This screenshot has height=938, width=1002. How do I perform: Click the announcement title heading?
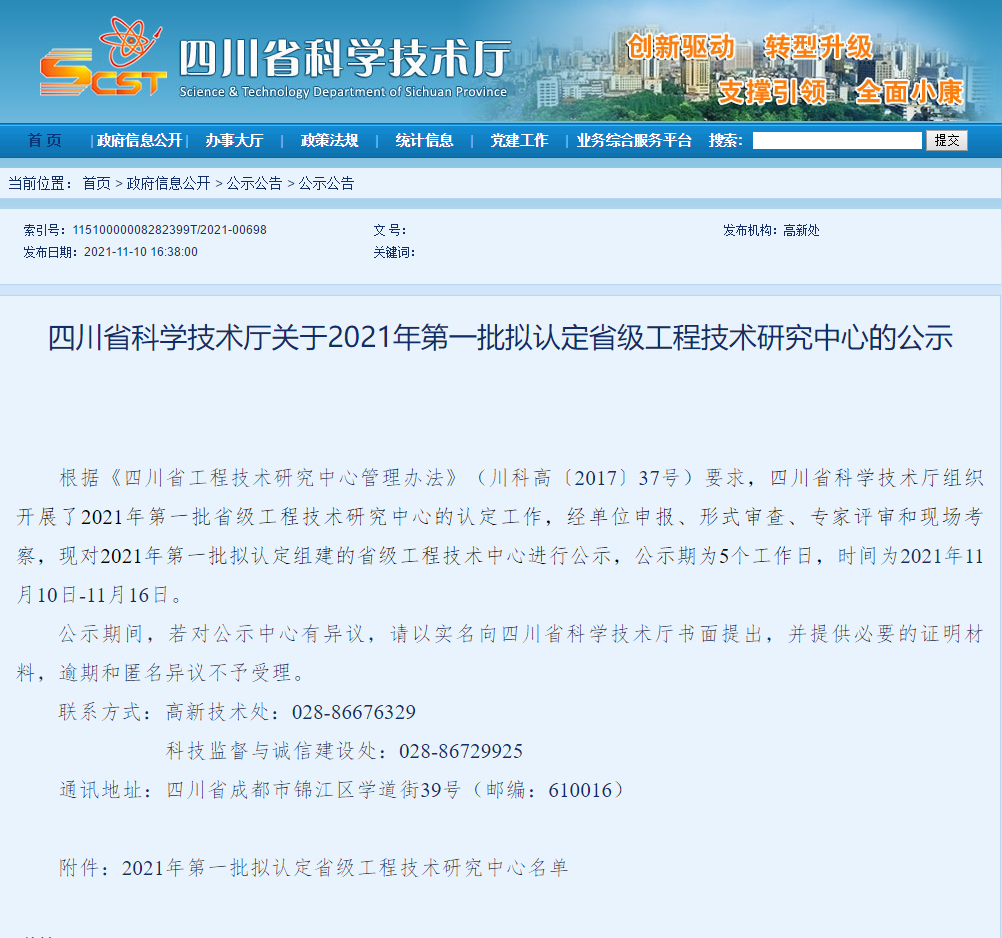(500, 336)
